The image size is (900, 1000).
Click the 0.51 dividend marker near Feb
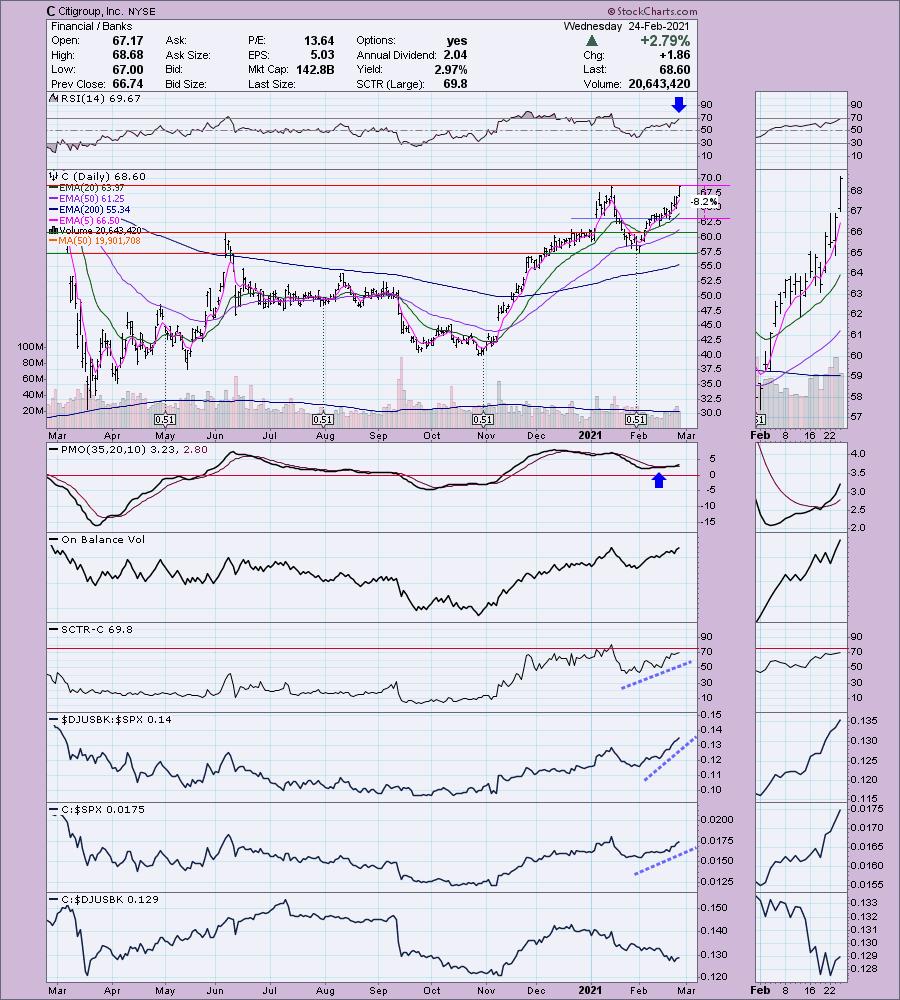[636, 420]
